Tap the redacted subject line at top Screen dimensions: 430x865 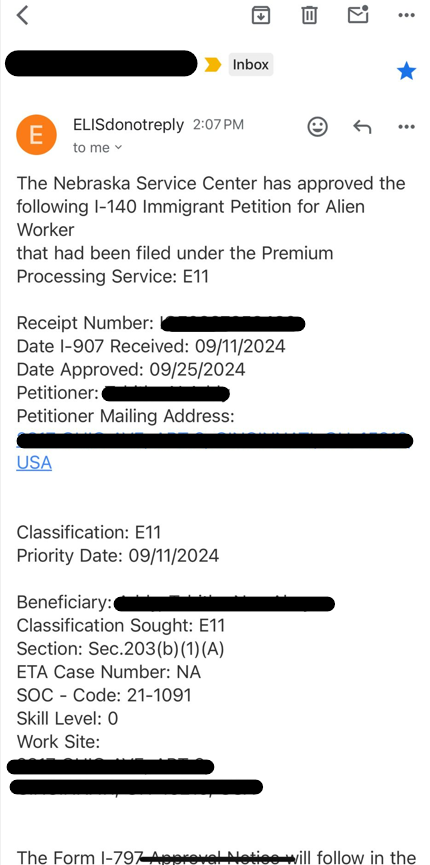pos(101,63)
